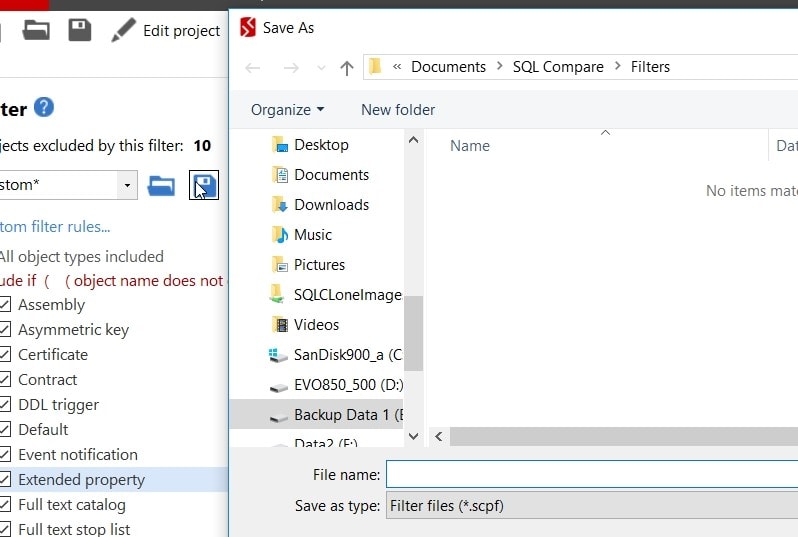Select Documents in navigation pane
Screen dimensions: 798x537
(331, 175)
